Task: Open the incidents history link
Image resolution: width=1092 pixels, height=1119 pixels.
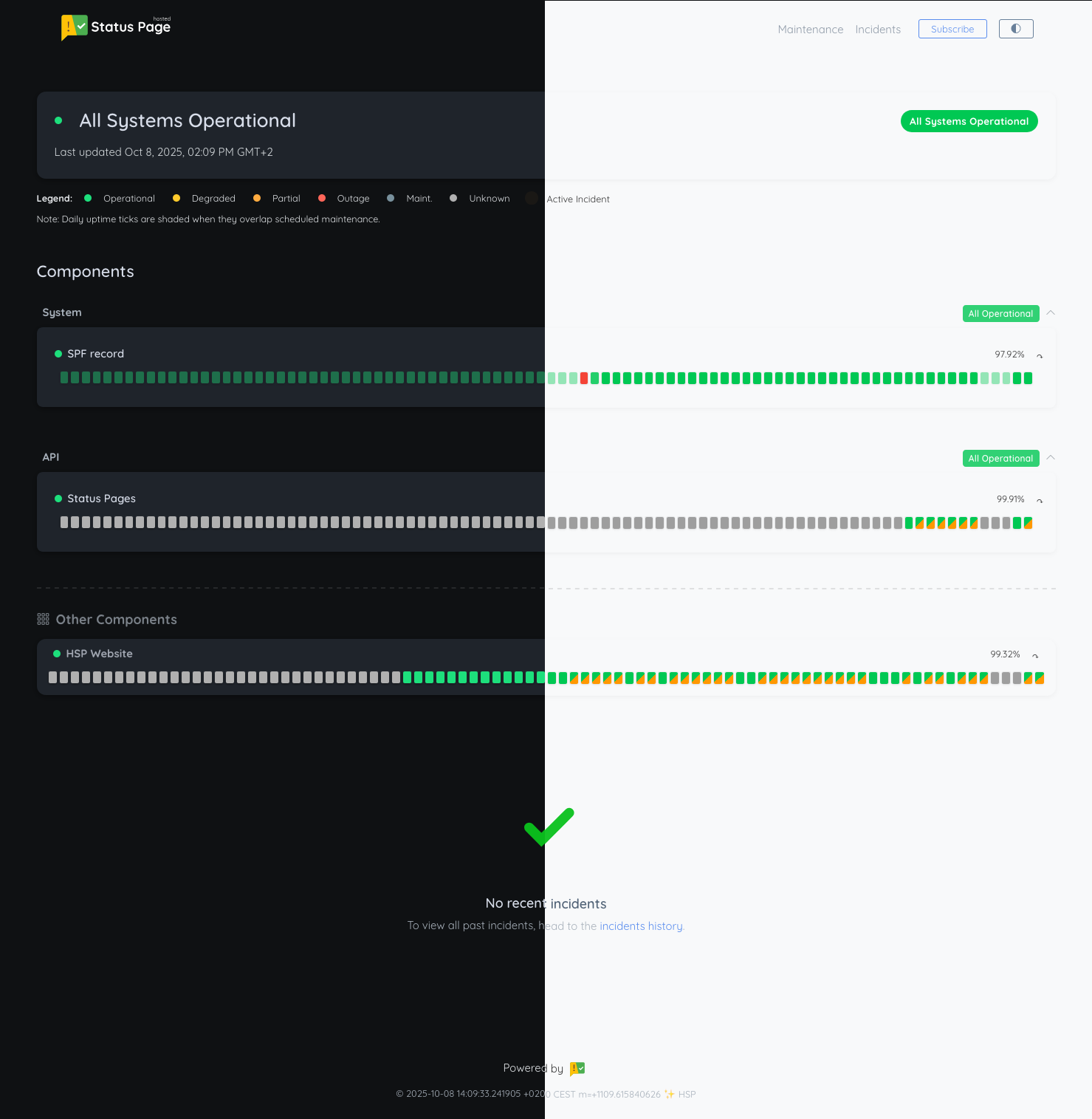Action: coord(641,925)
